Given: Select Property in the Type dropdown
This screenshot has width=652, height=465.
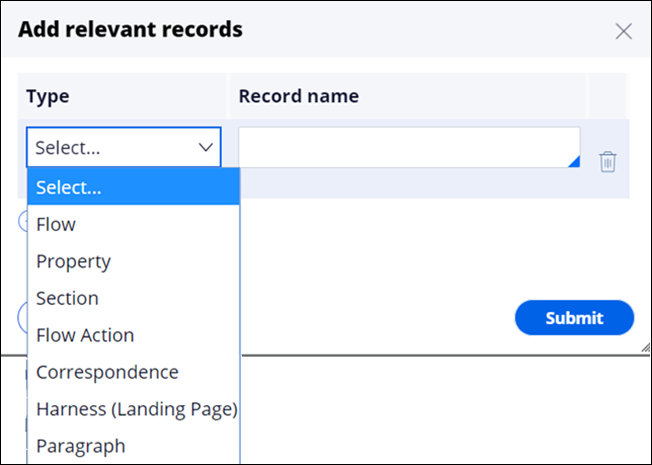Looking at the screenshot, I should (73, 261).
